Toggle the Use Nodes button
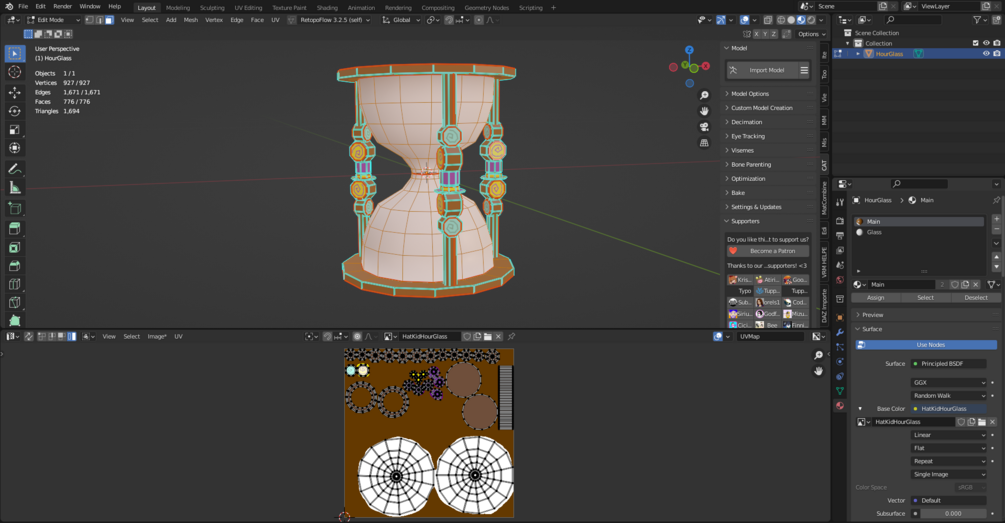 [930, 345]
